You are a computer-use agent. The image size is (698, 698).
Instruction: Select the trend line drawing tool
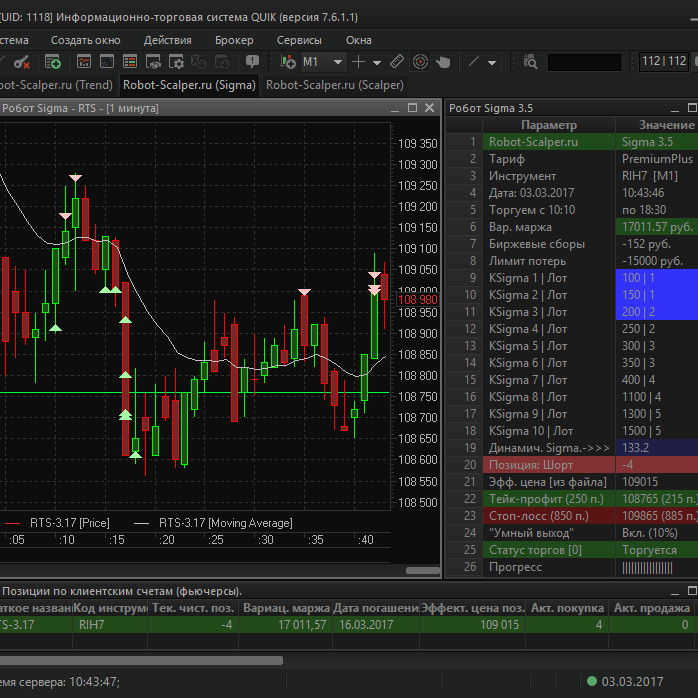(x=474, y=62)
